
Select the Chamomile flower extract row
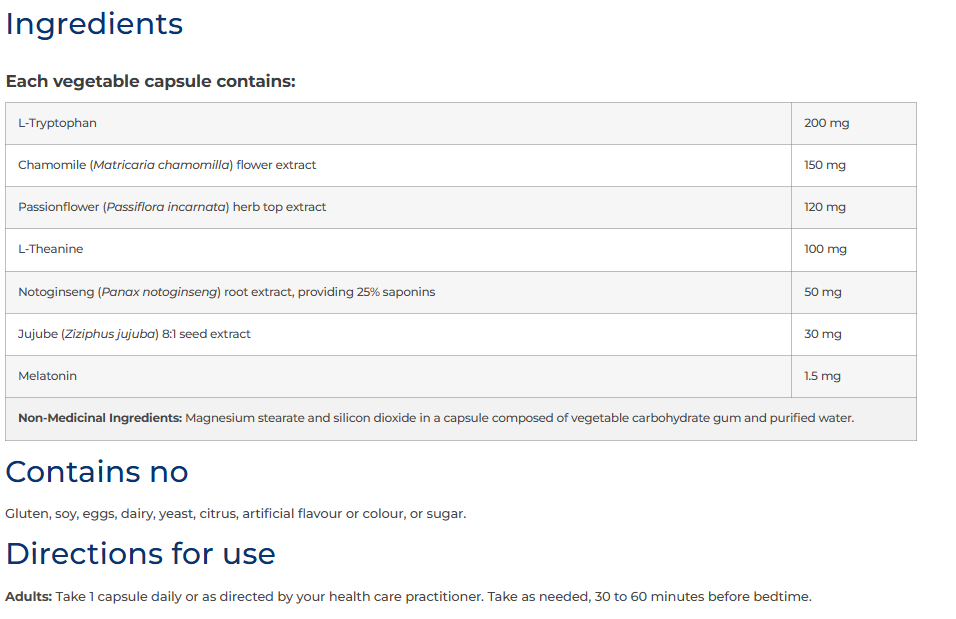click(460, 165)
